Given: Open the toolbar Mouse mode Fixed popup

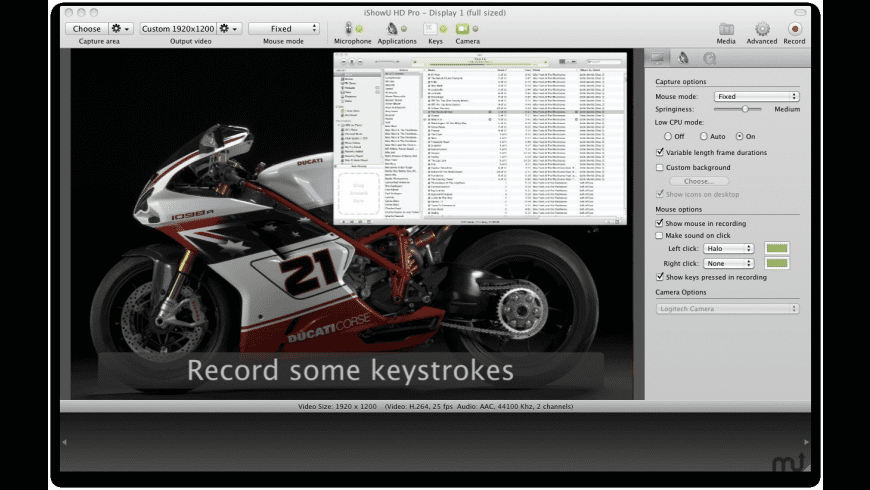Looking at the screenshot, I should coord(284,28).
